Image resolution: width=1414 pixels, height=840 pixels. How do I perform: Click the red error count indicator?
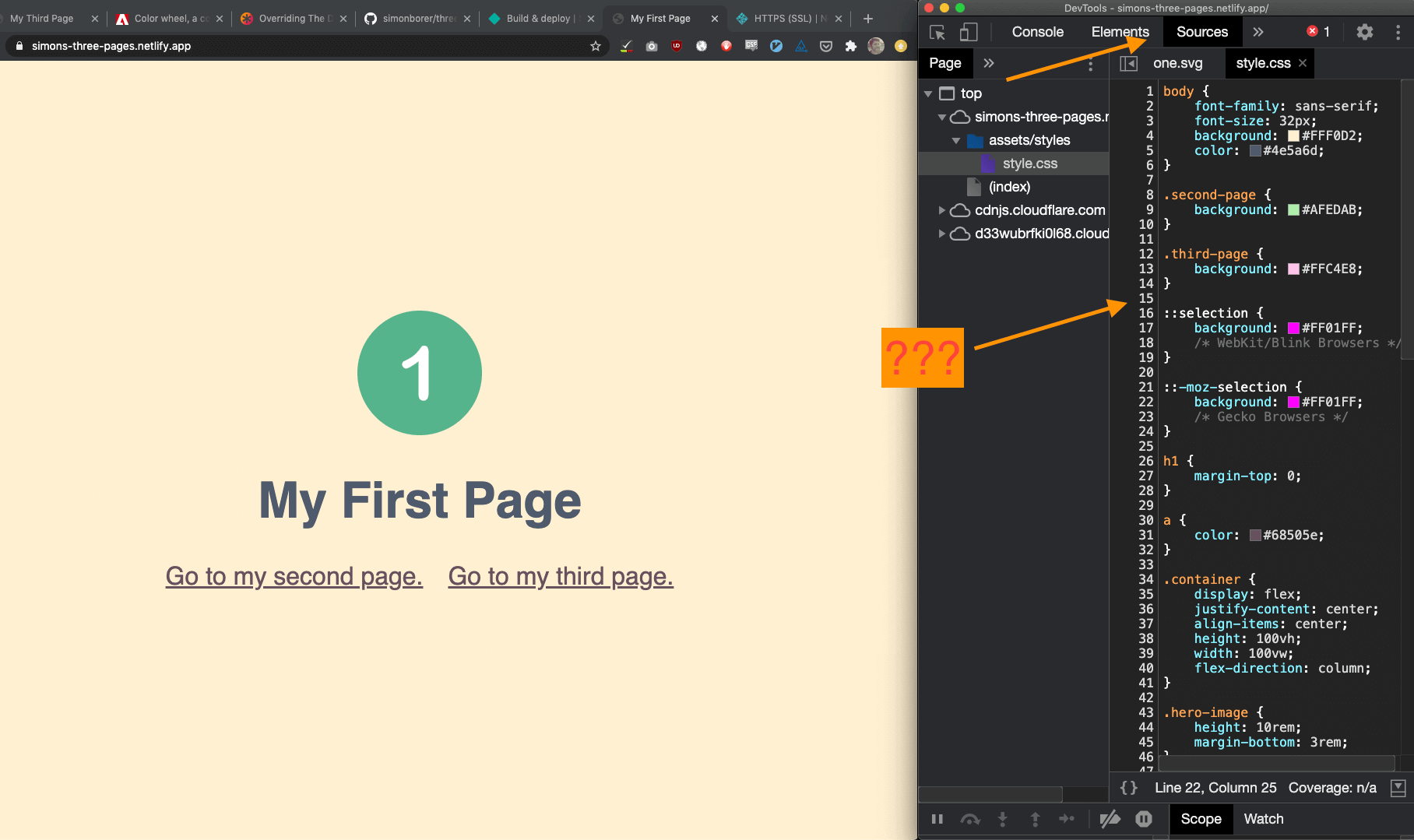coord(1318,32)
